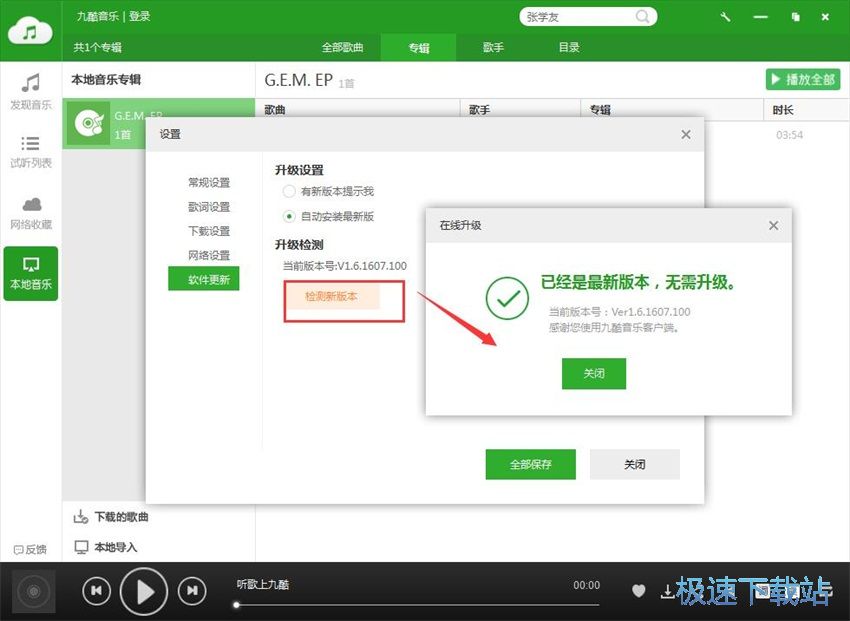This screenshot has height=621, width=850.
Task: Close the 设置 dialog with X
Action: [x=686, y=134]
